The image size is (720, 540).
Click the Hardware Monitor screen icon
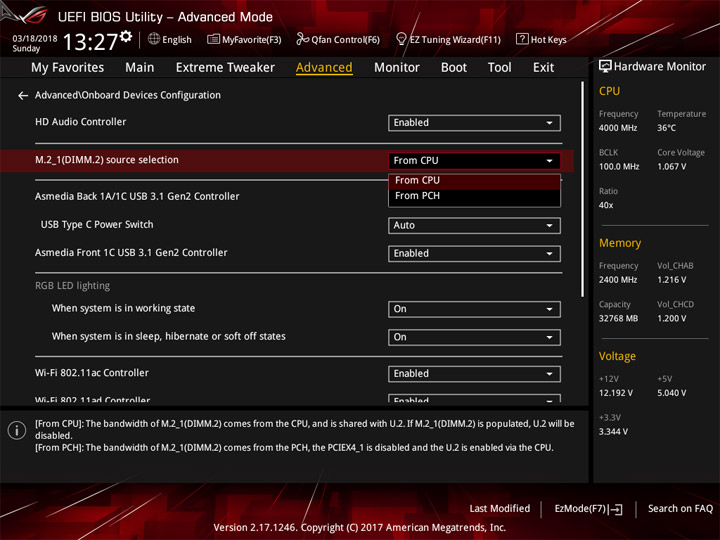coord(605,66)
